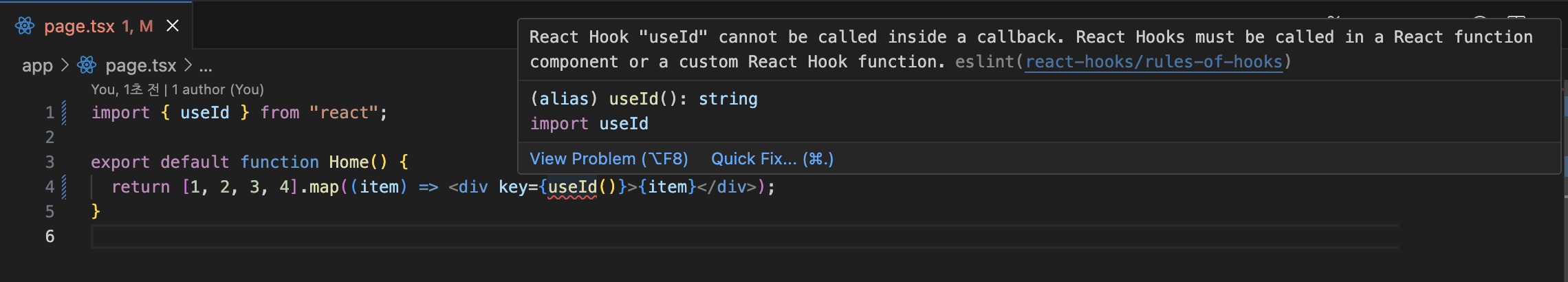1568x282 pixels.
Task: Click line number 4 in the gutter
Action: (50, 187)
